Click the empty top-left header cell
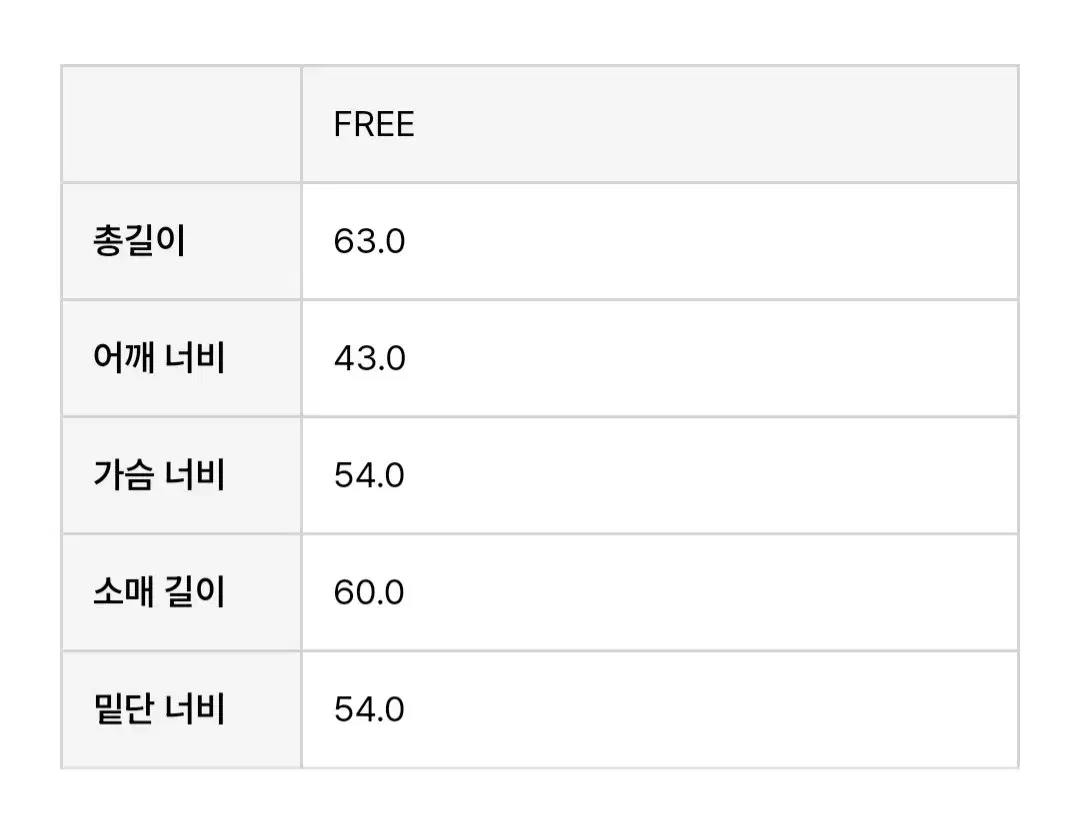Image resolution: width=1080 pixels, height=825 pixels. (x=181, y=125)
